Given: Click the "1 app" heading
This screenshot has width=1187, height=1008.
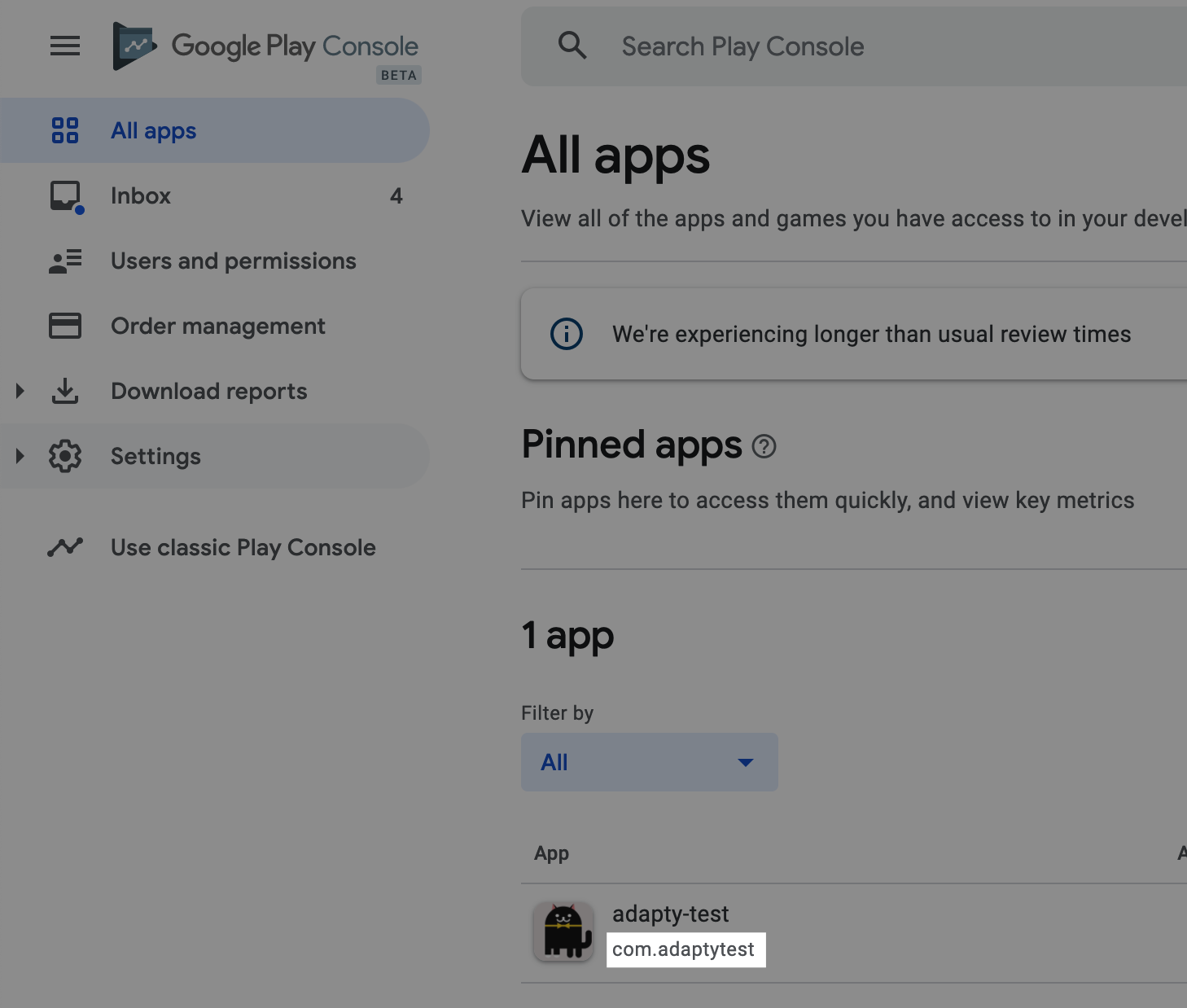Looking at the screenshot, I should [568, 635].
